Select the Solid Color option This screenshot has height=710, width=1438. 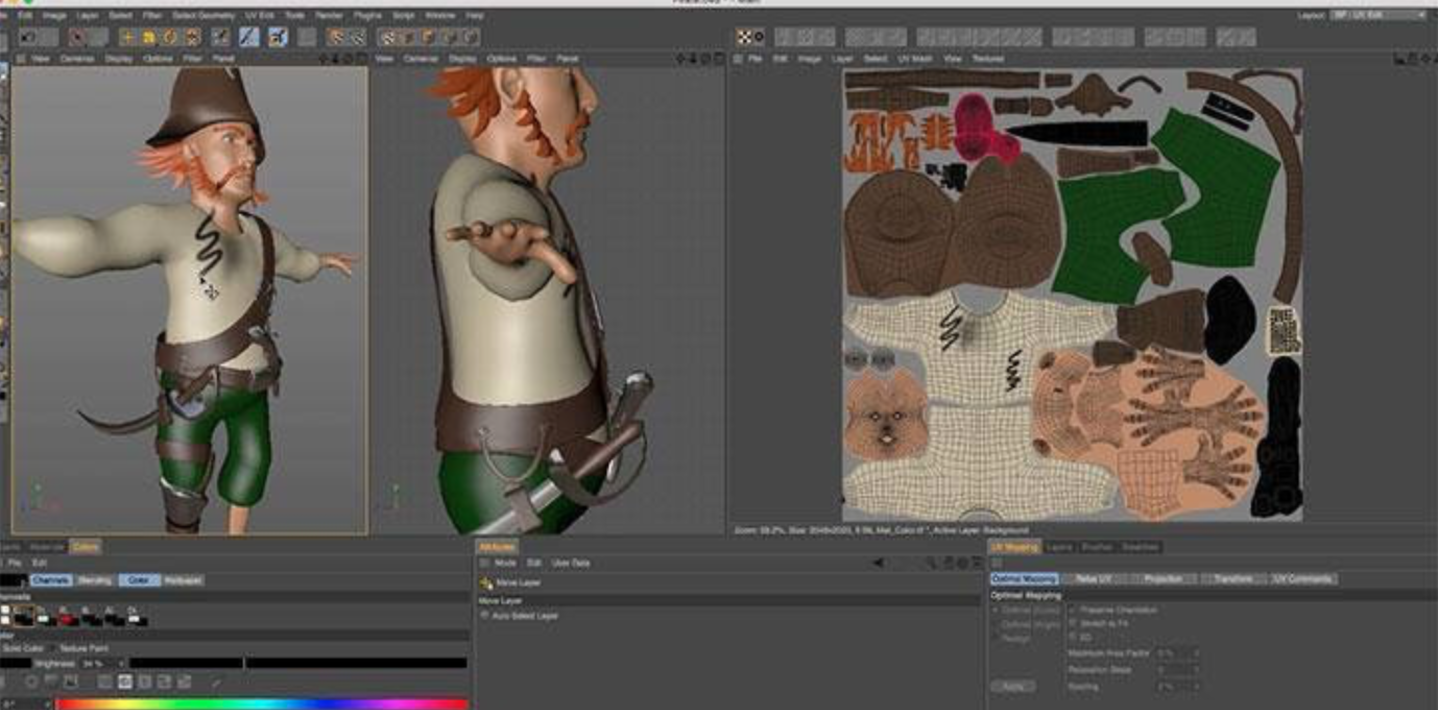click(22, 648)
